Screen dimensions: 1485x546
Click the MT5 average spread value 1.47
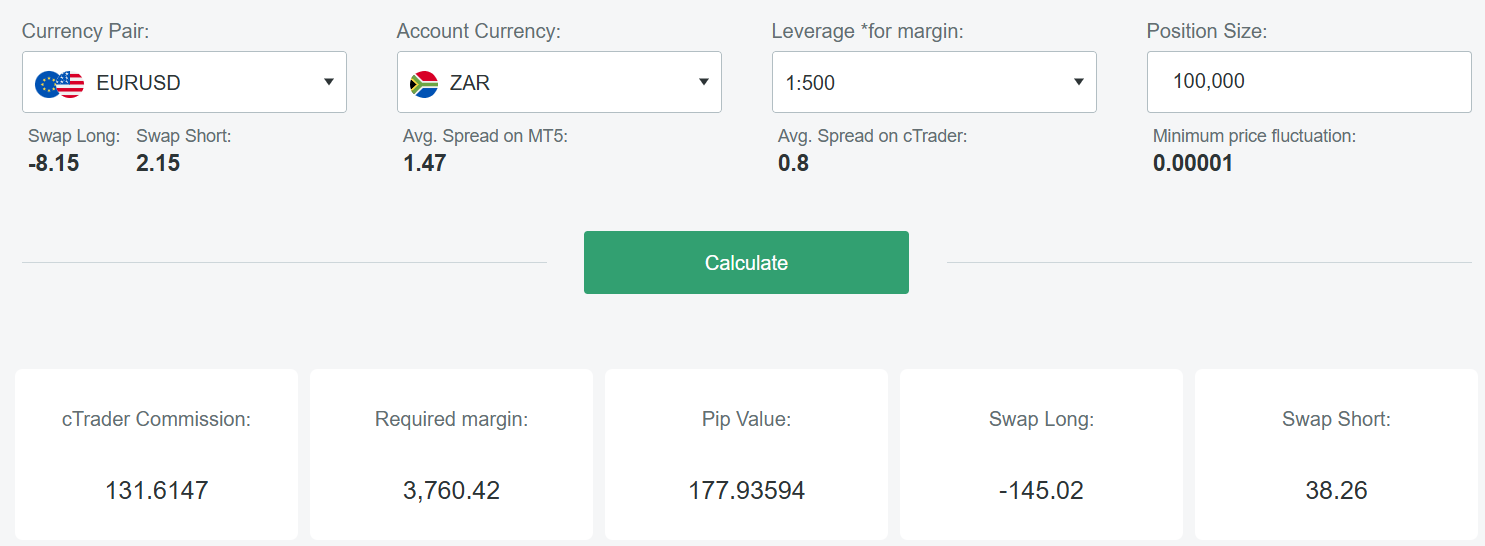click(425, 163)
